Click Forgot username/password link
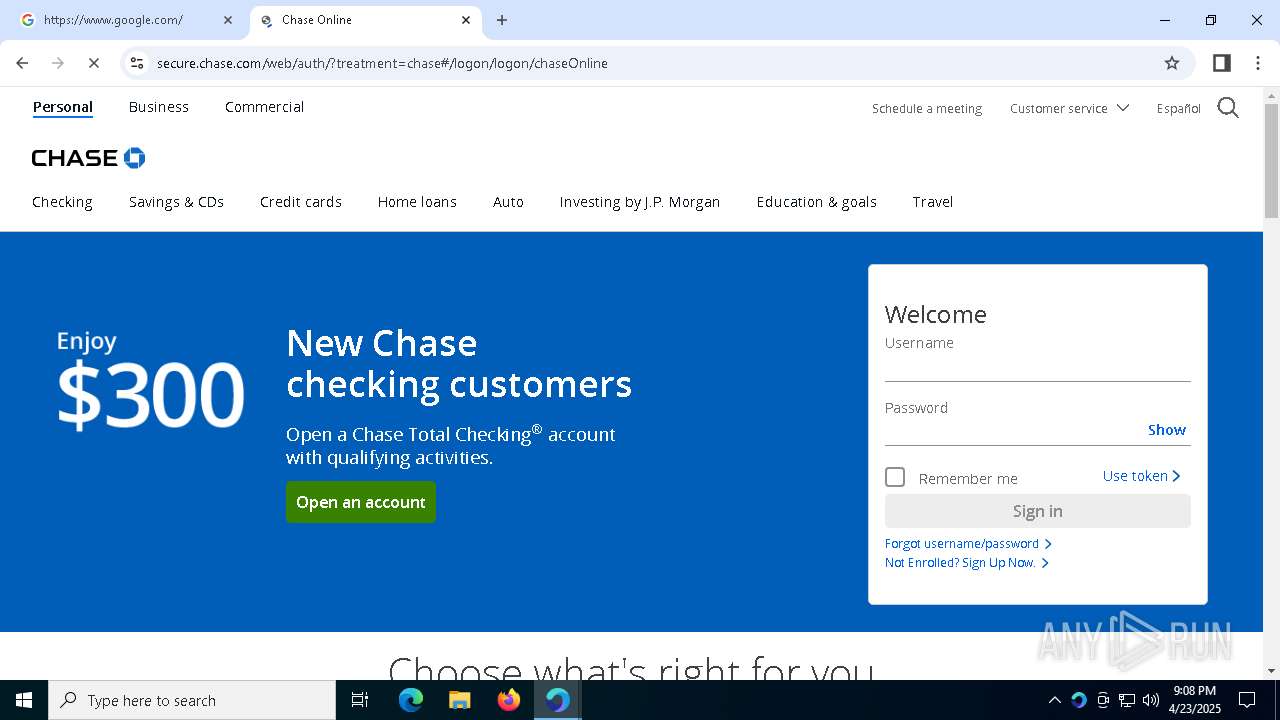The image size is (1280, 720). [x=968, y=544]
